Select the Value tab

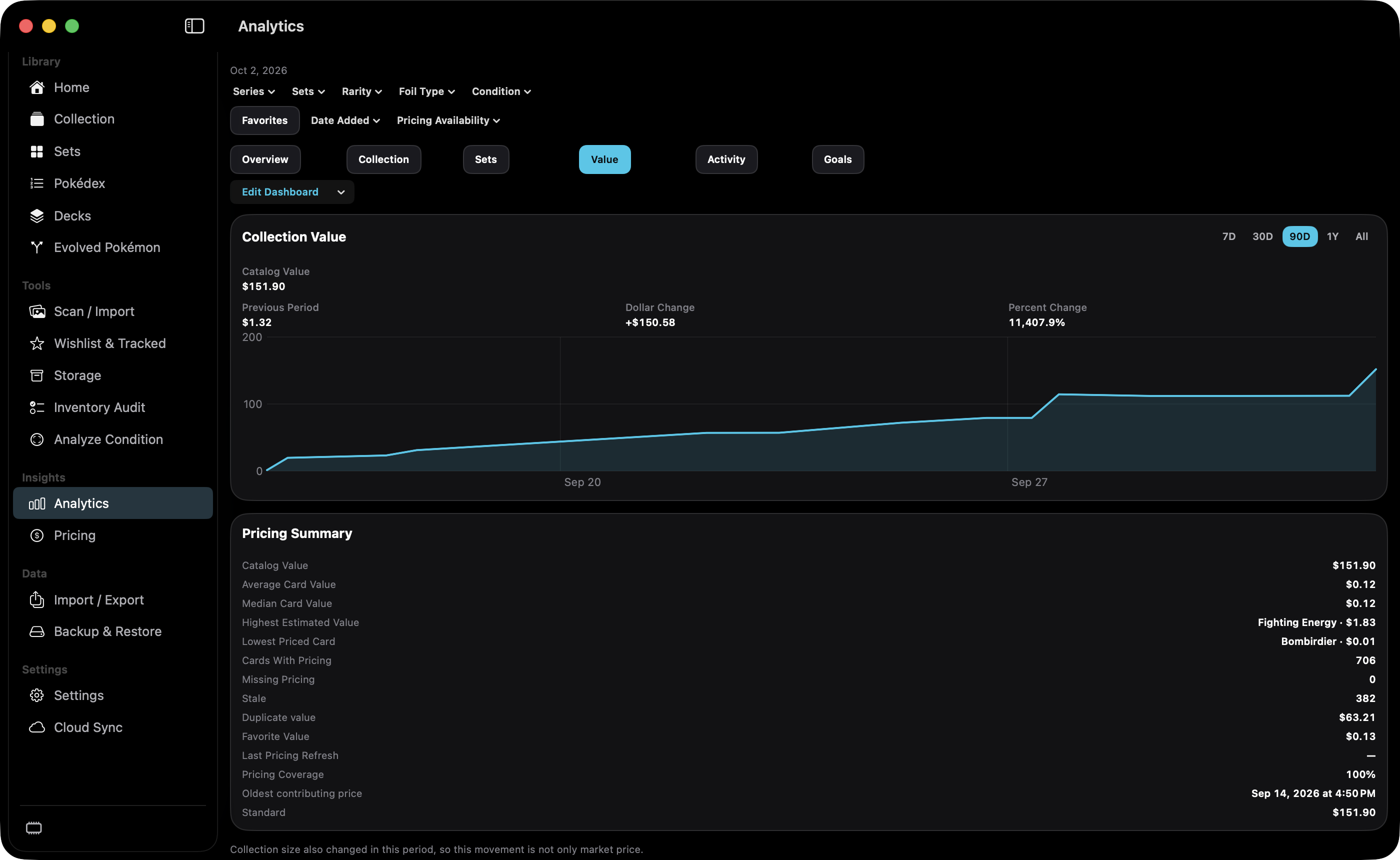(604, 159)
